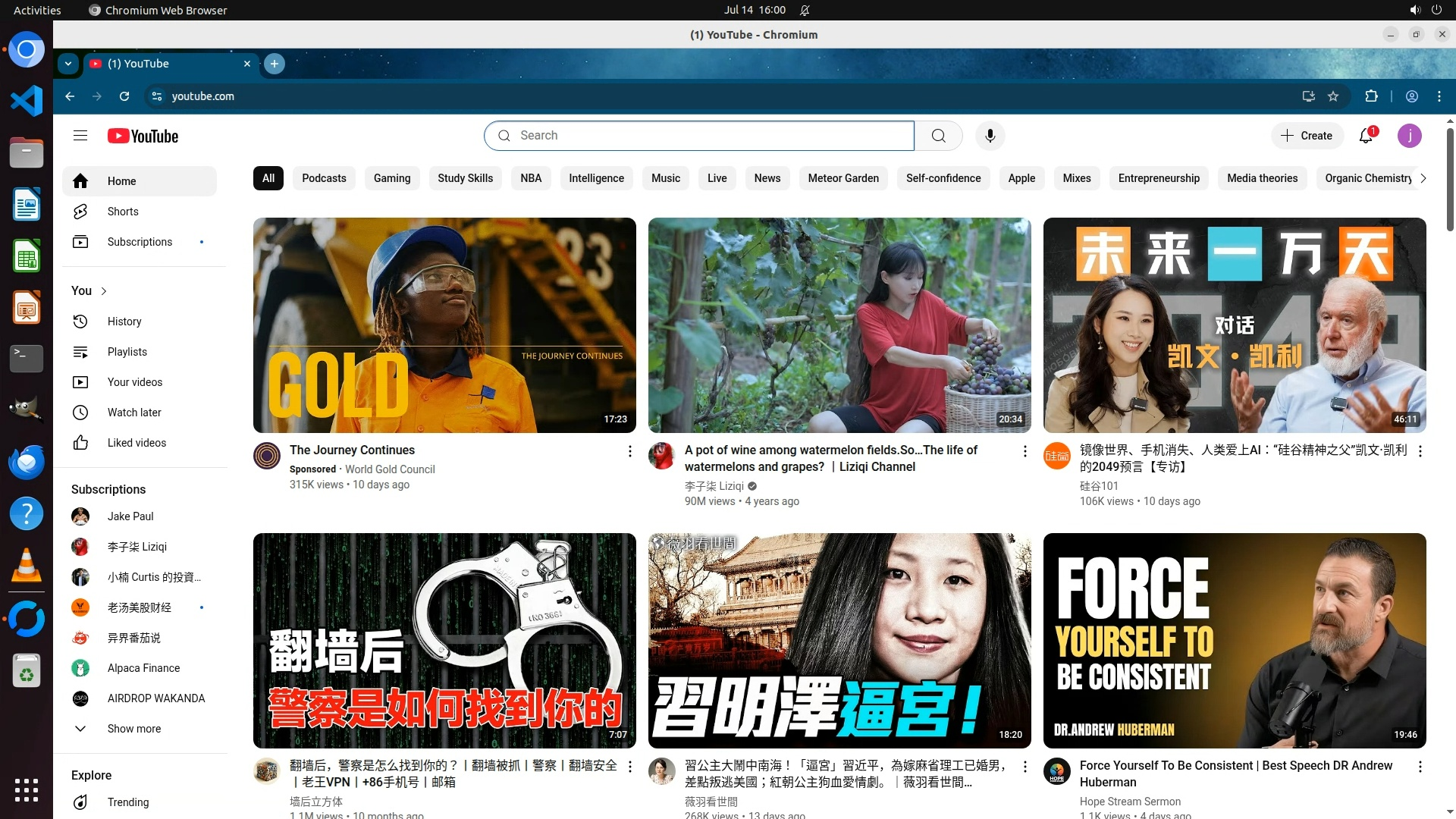Open VLC from the Ubuntu dock

click(x=27, y=566)
